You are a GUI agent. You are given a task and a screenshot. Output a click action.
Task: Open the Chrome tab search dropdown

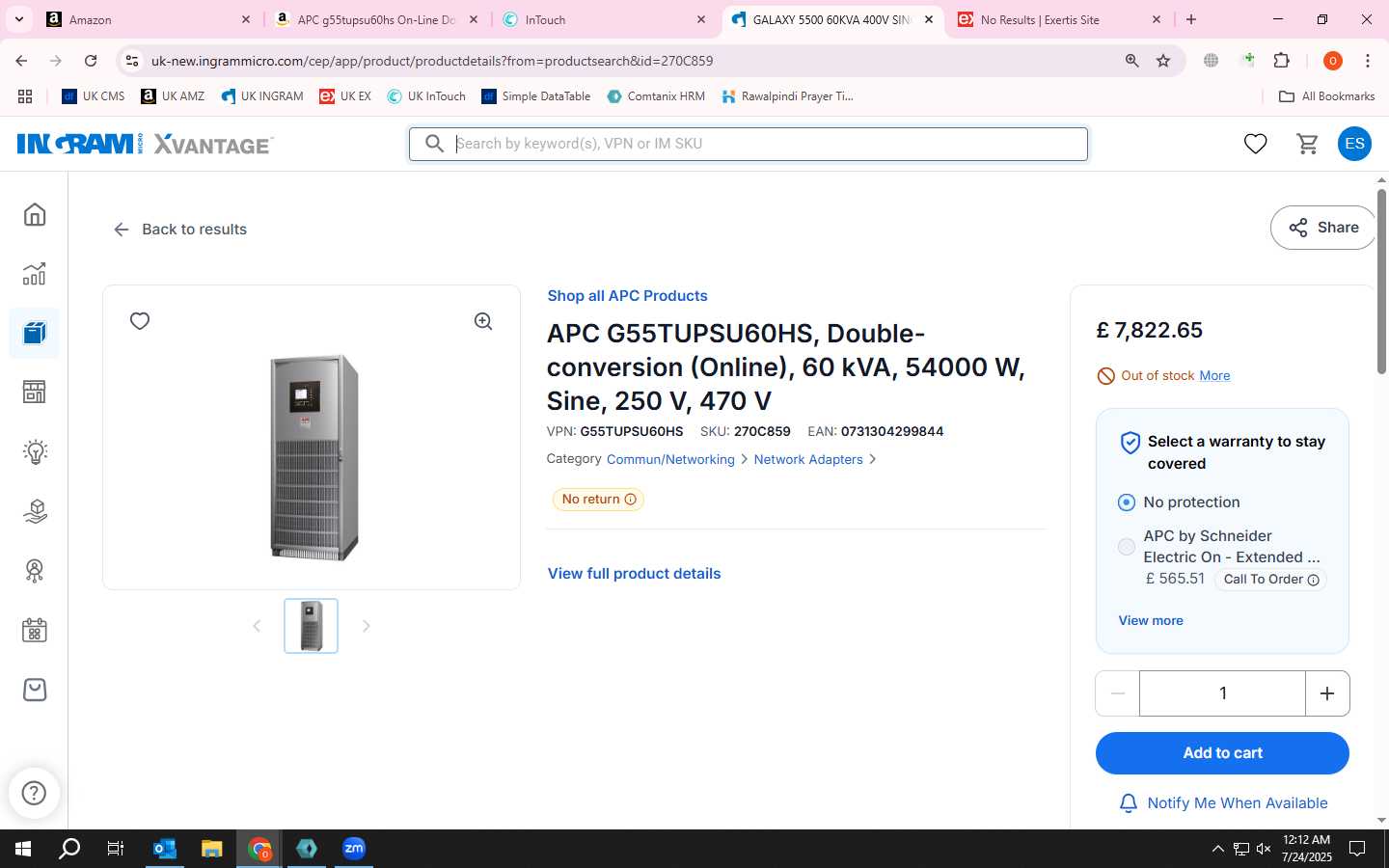(x=18, y=19)
